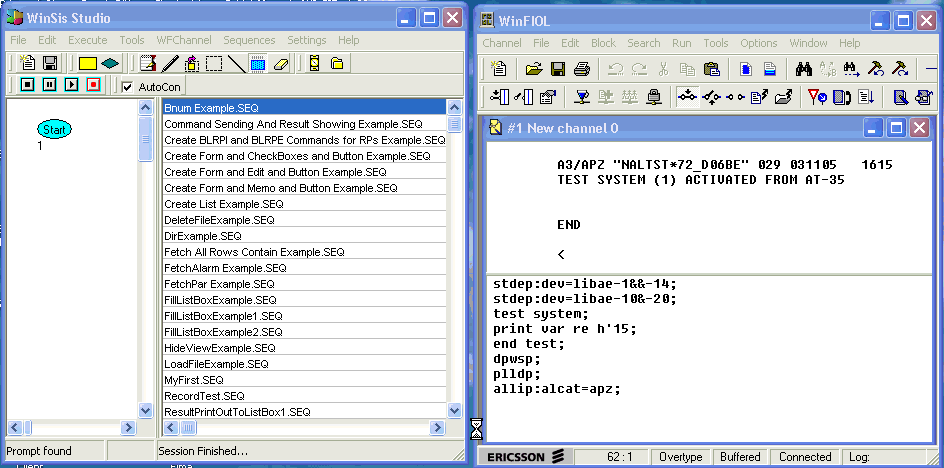Save sequence with WinSis Studio floppy icon
944x468 pixels.
point(49,63)
